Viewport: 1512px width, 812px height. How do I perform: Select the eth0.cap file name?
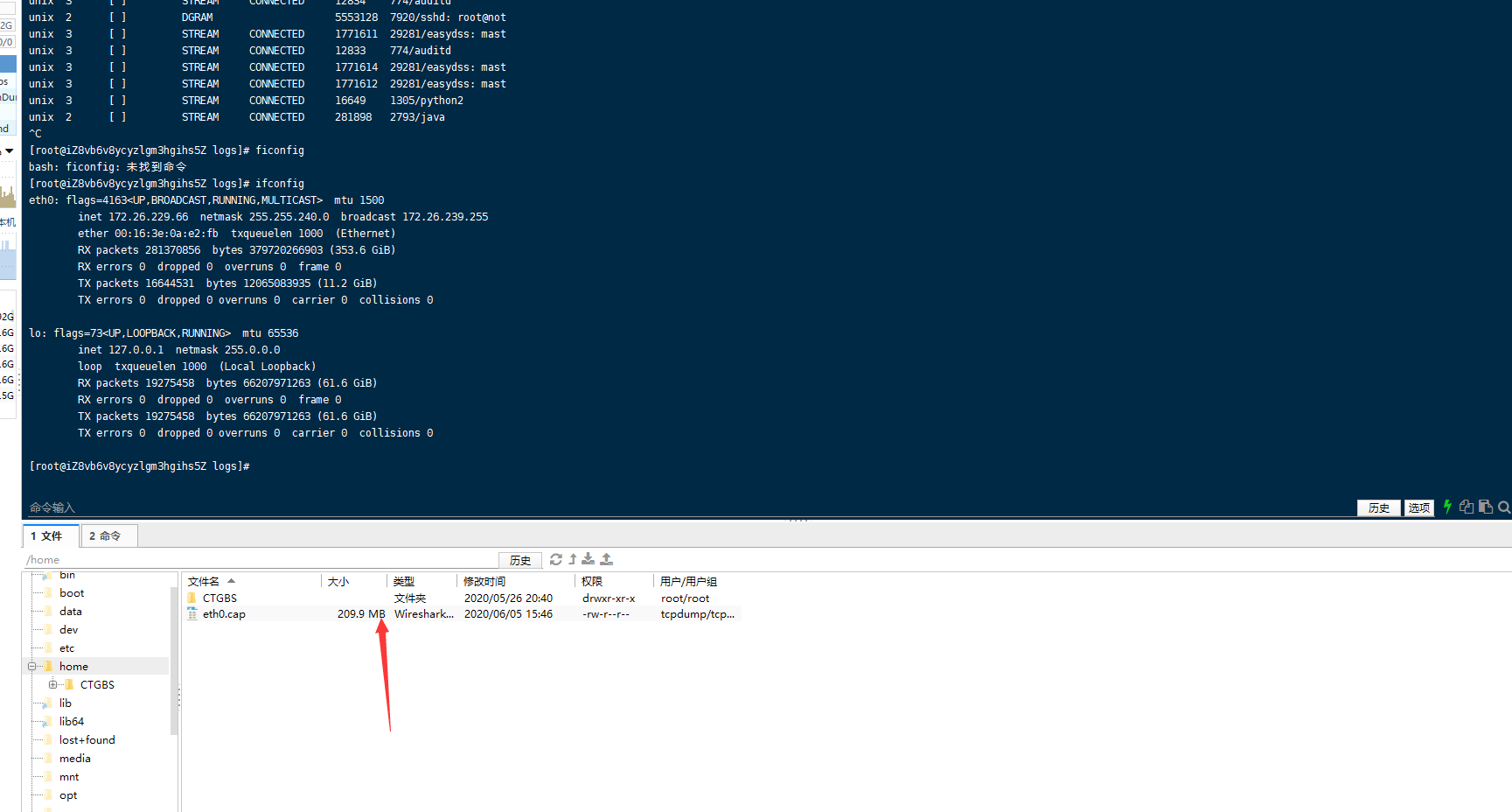(224, 614)
